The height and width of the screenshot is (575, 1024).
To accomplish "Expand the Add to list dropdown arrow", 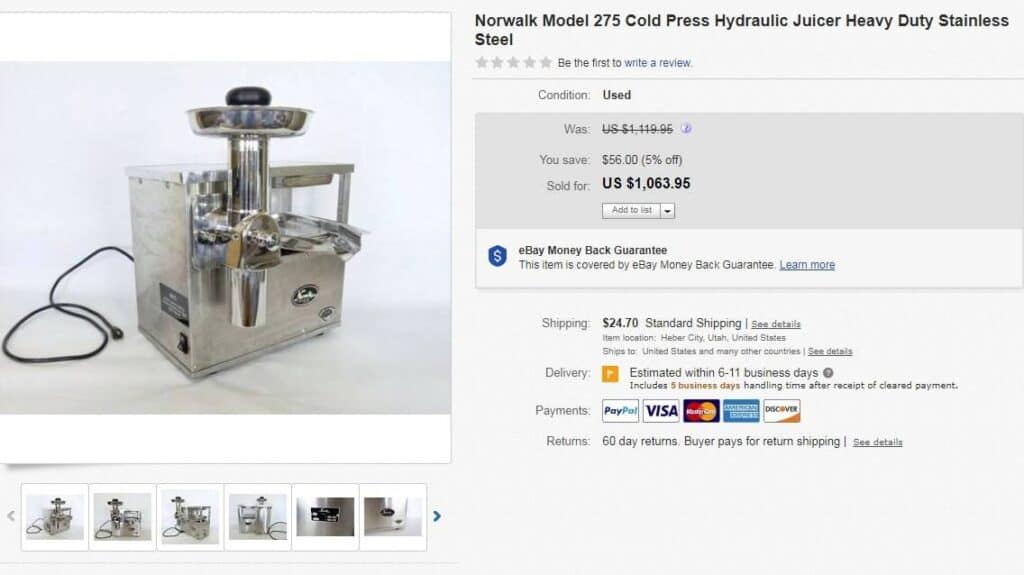I will pos(667,211).
